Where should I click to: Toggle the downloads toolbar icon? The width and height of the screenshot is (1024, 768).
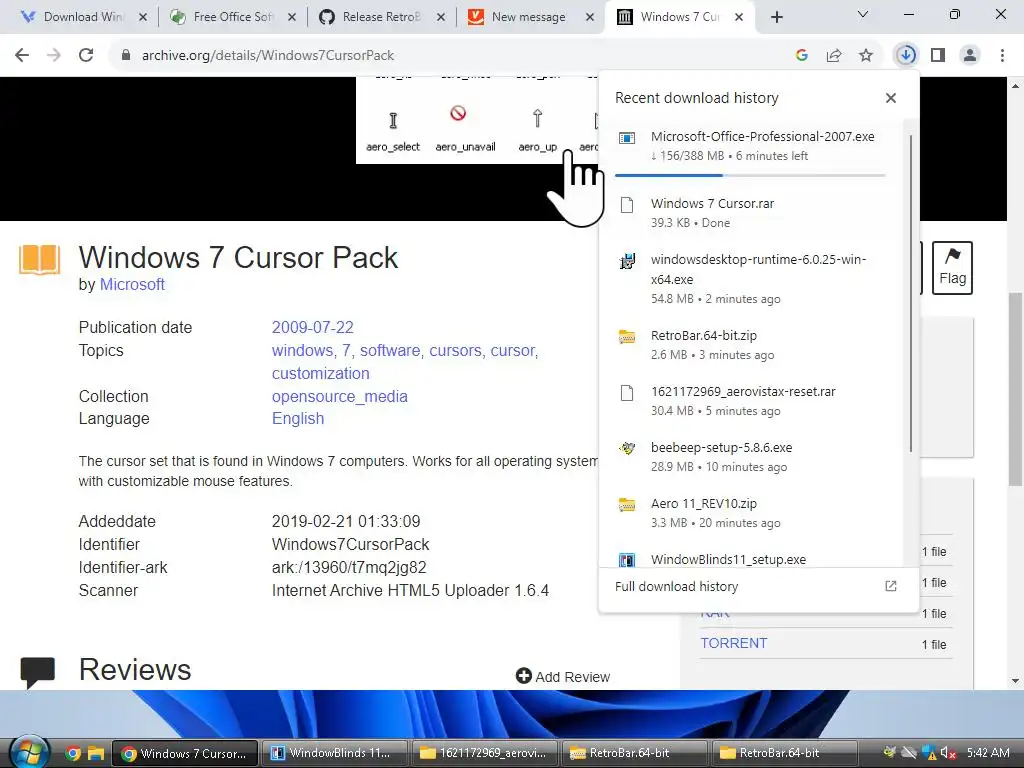tap(906, 56)
